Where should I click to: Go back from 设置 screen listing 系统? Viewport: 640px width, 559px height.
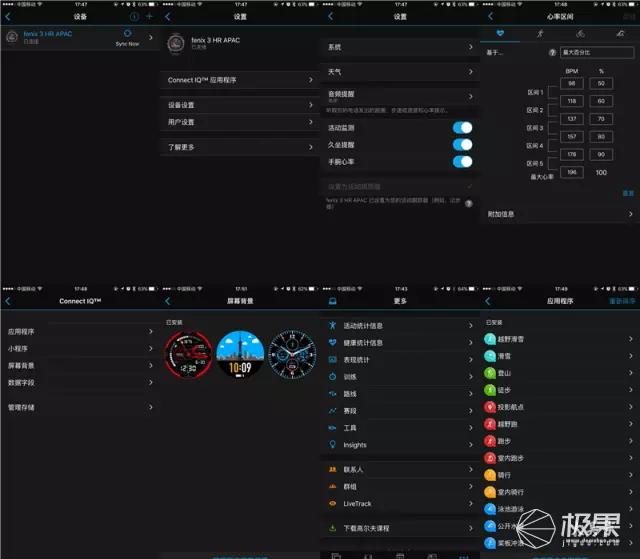[x=331, y=16]
